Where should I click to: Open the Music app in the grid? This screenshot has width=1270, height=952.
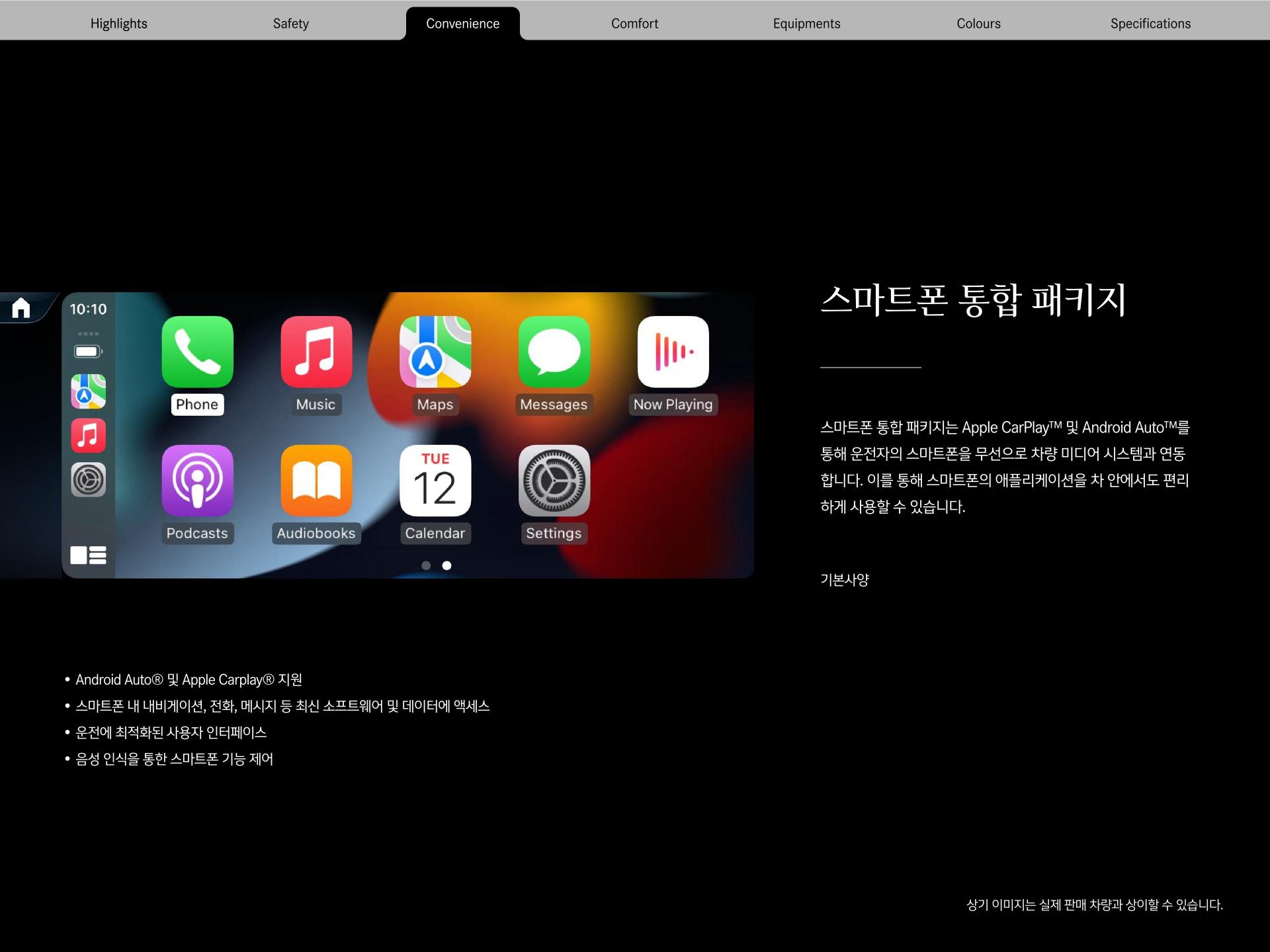tap(316, 352)
